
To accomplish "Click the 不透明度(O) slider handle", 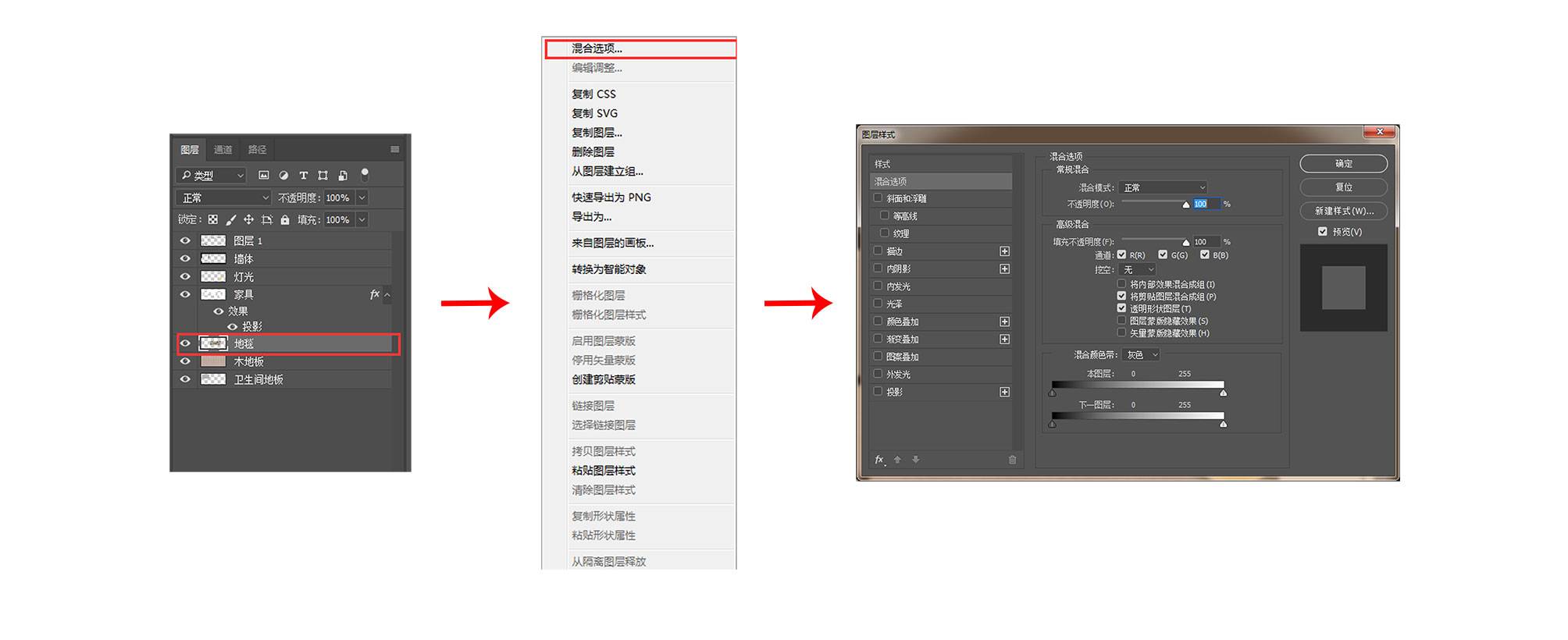I will pos(1185,204).
